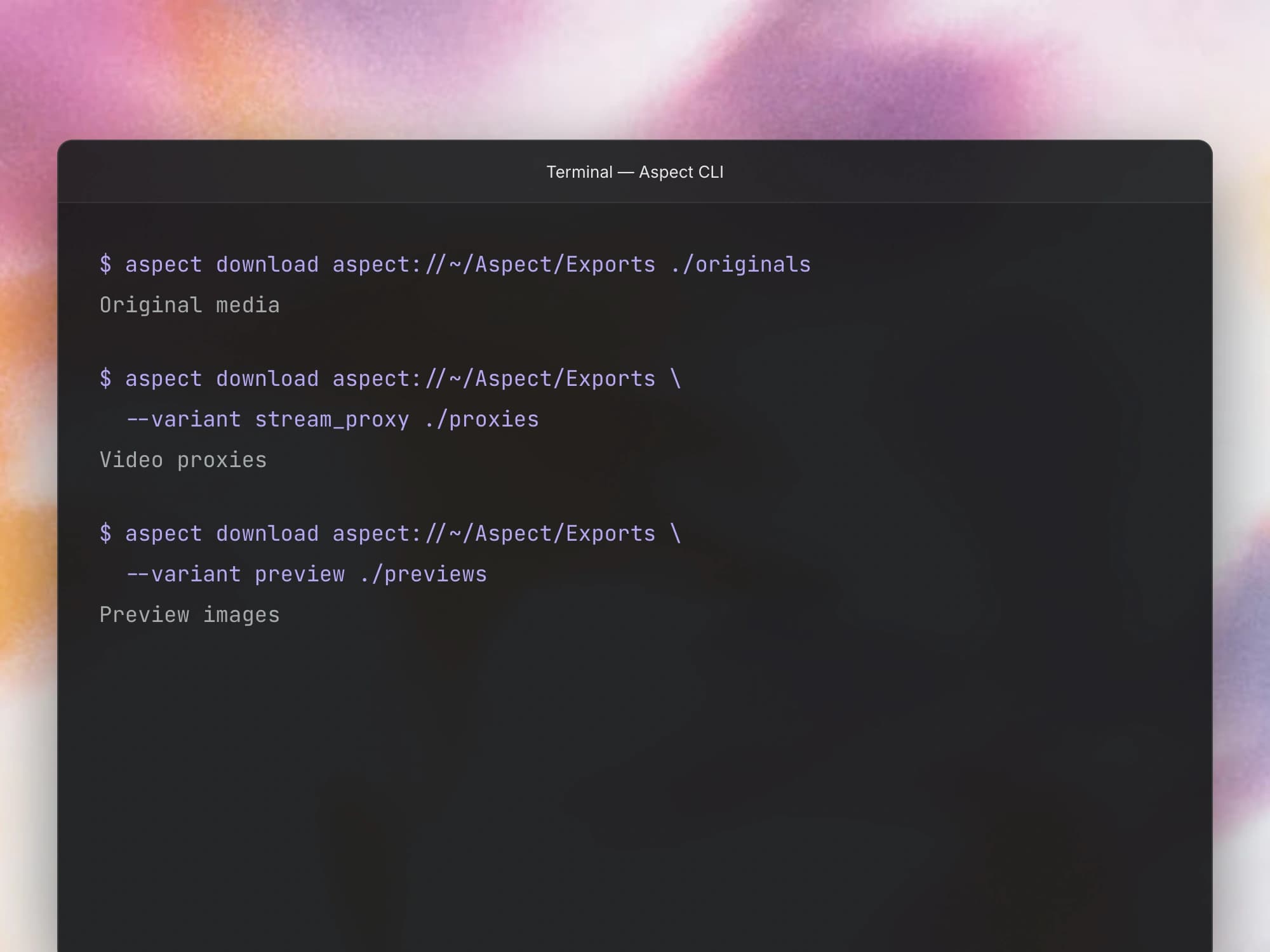Click the 'Original media' output line
Viewport: 1270px width, 952px height.
tap(190, 305)
